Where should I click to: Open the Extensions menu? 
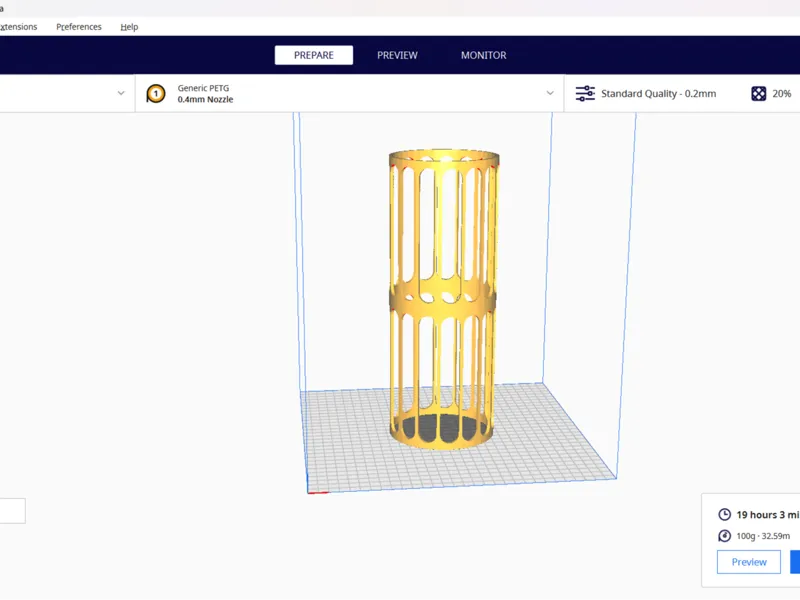(x=18, y=27)
